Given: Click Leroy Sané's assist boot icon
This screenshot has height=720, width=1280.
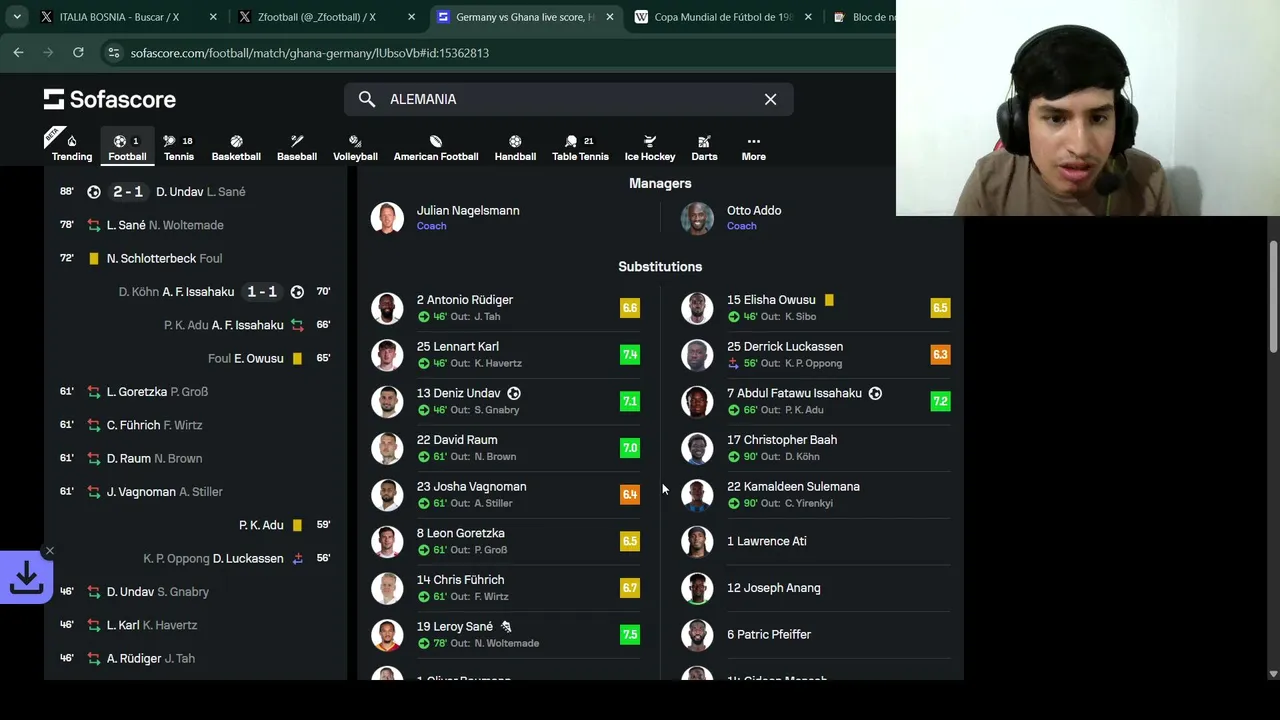Looking at the screenshot, I should click(506, 626).
